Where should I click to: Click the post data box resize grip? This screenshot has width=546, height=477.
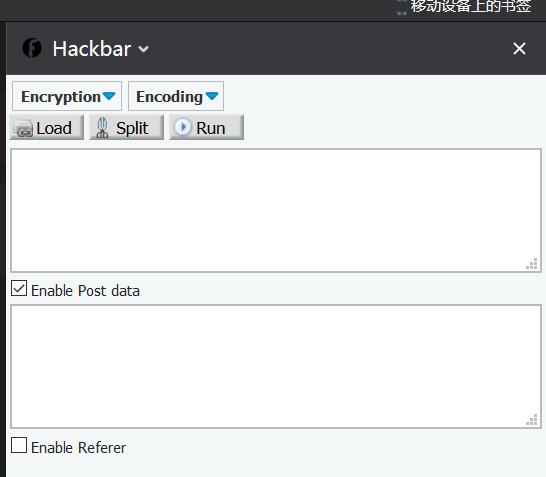pos(532,420)
